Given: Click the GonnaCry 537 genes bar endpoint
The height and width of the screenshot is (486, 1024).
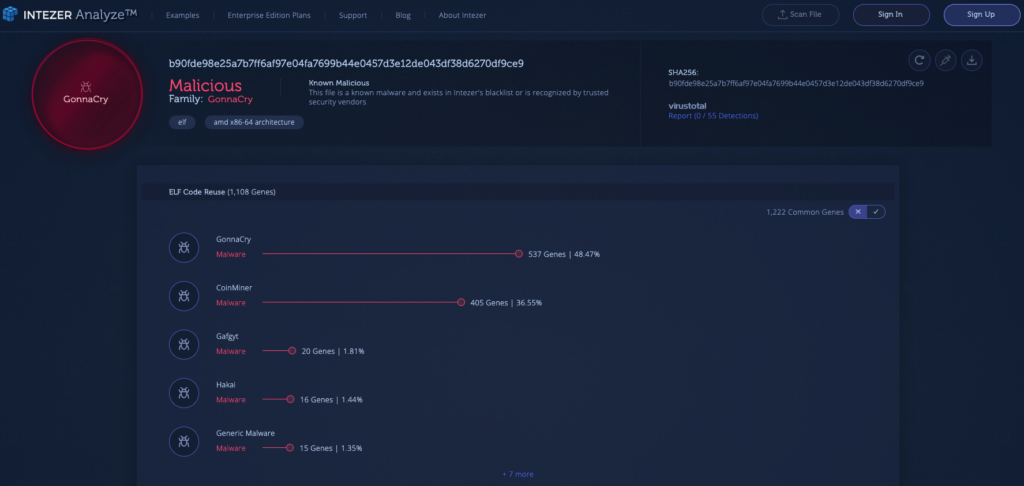Looking at the screenshot, I should tap(519, 254).
